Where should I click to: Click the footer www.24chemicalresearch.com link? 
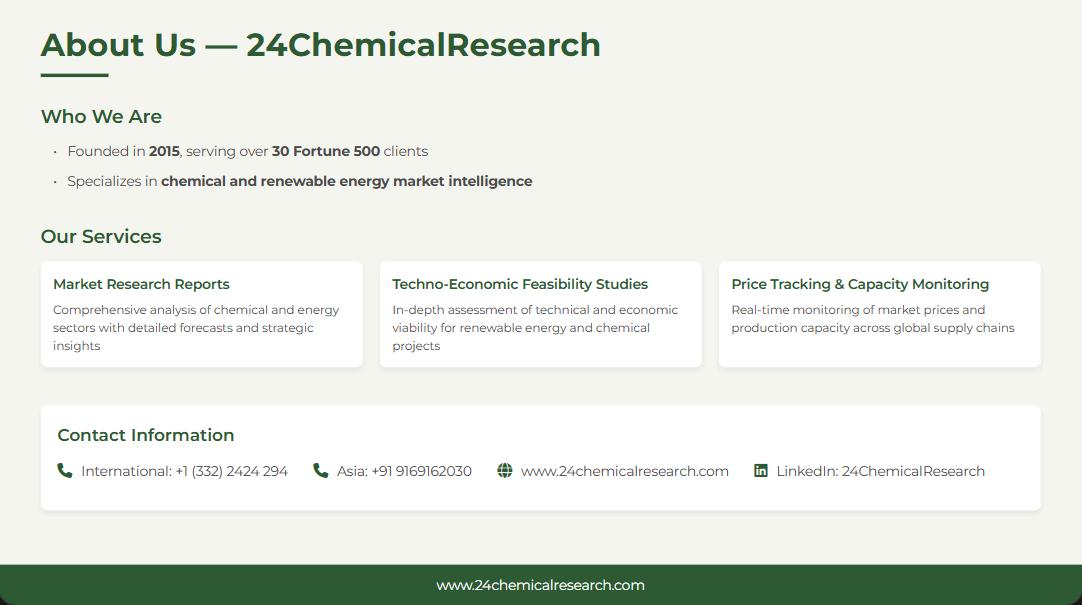[x=540, y=585]
